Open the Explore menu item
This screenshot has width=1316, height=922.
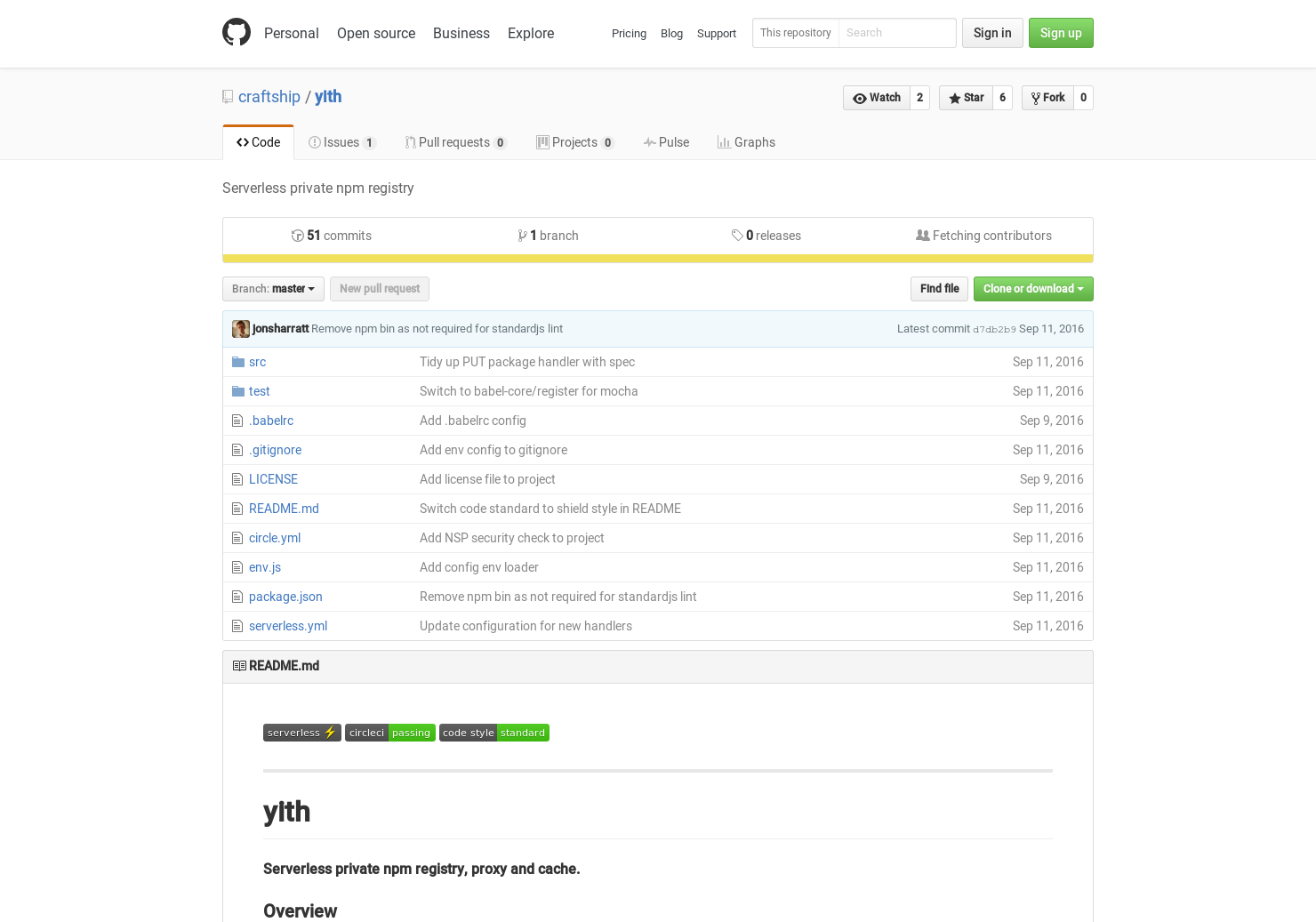point(531,33)
